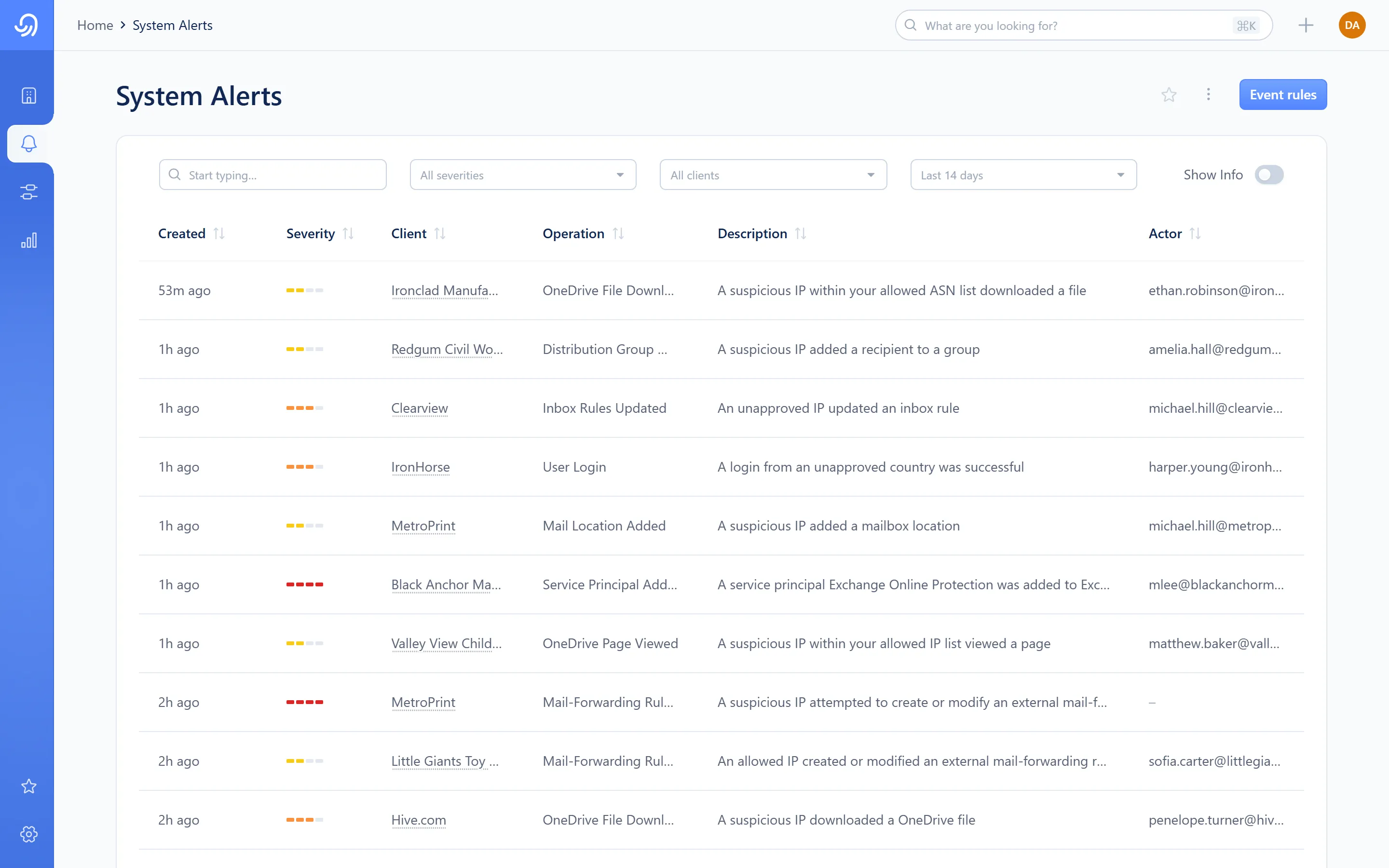
Task: Sort by Actor column arrows
Action: [x=1195, y=234]
